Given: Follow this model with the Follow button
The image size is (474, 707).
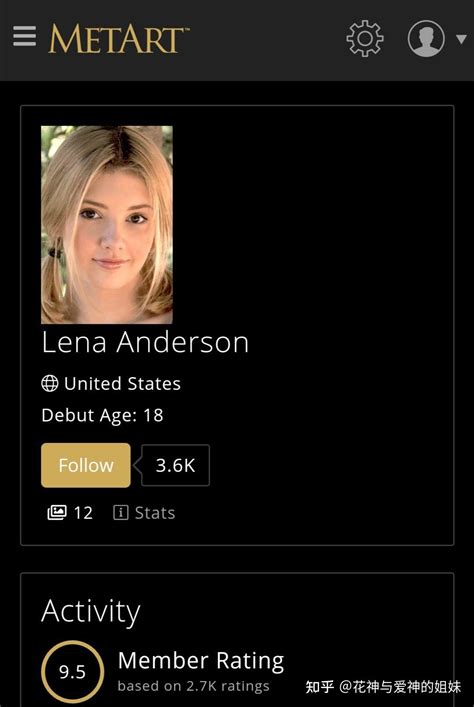Looking at the screenshot, I should click(x=86, y=465).
